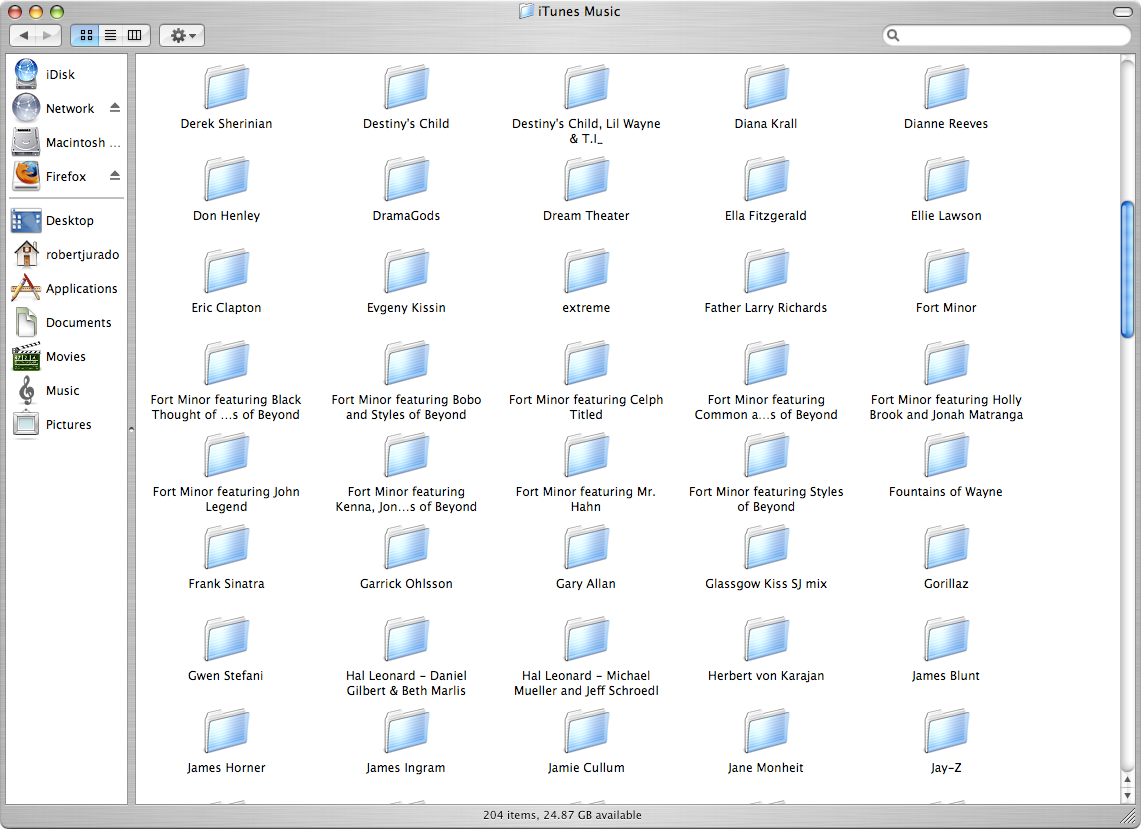The height and width of the screenshot is (829, 1141).
Task: Select the James Horner folder
Action: point(226,742)
